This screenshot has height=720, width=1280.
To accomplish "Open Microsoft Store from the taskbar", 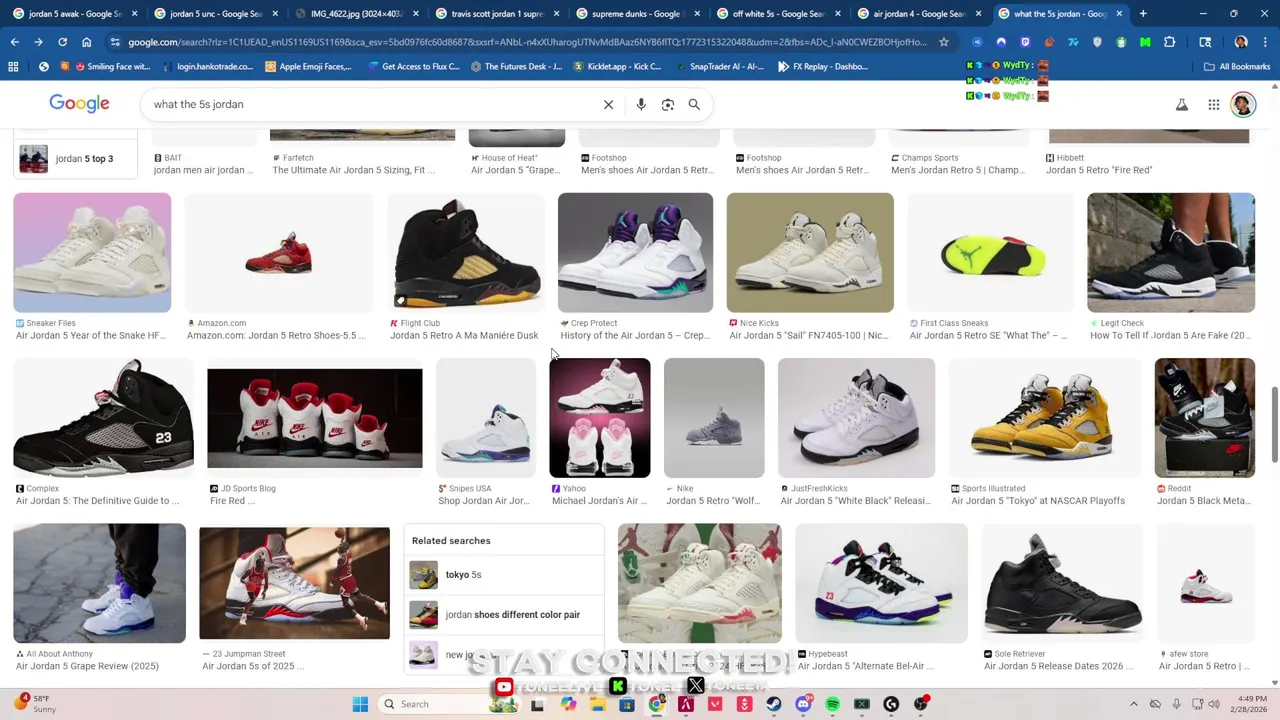I will [627, 704].
